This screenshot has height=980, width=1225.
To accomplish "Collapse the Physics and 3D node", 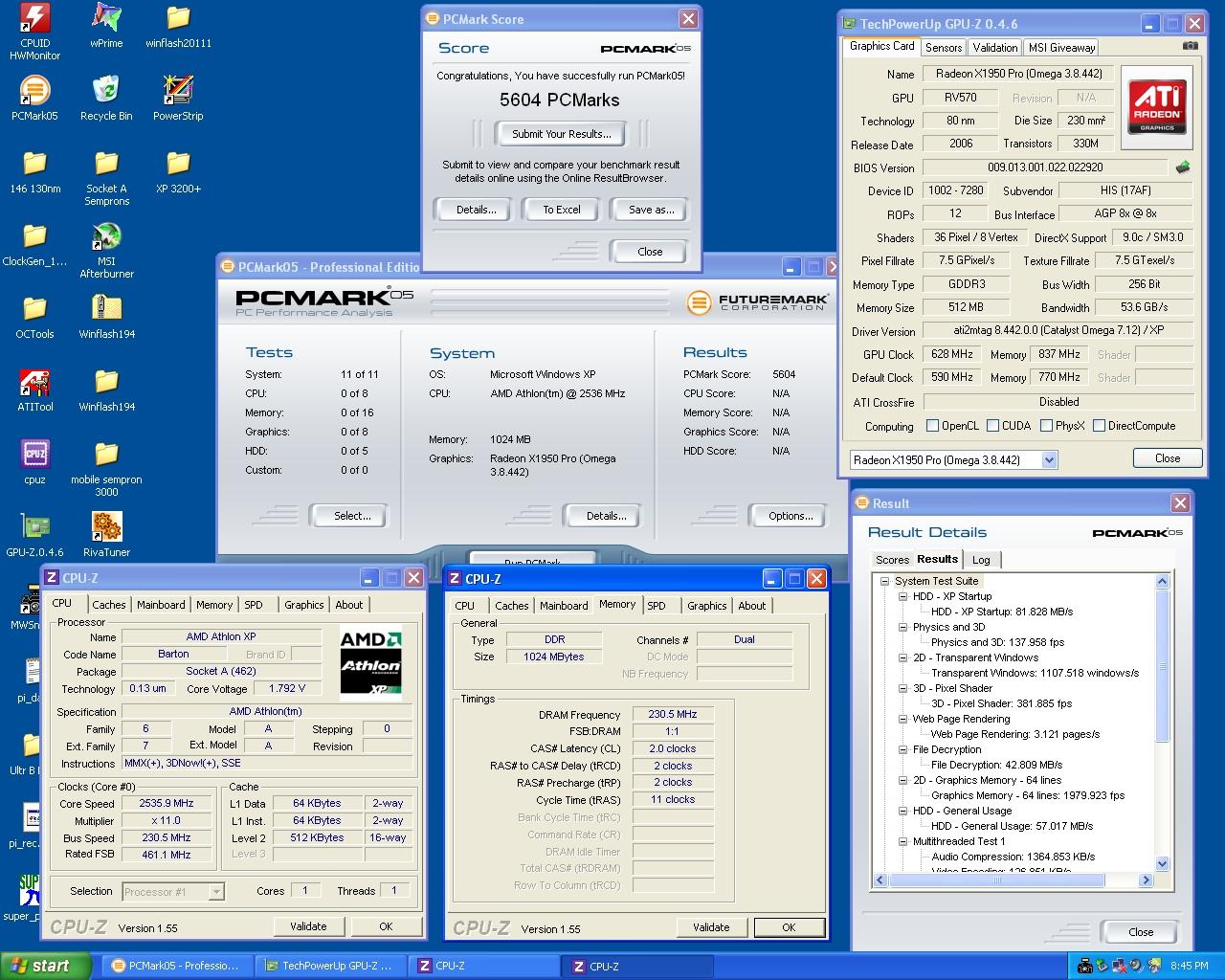I will [902, 627].
